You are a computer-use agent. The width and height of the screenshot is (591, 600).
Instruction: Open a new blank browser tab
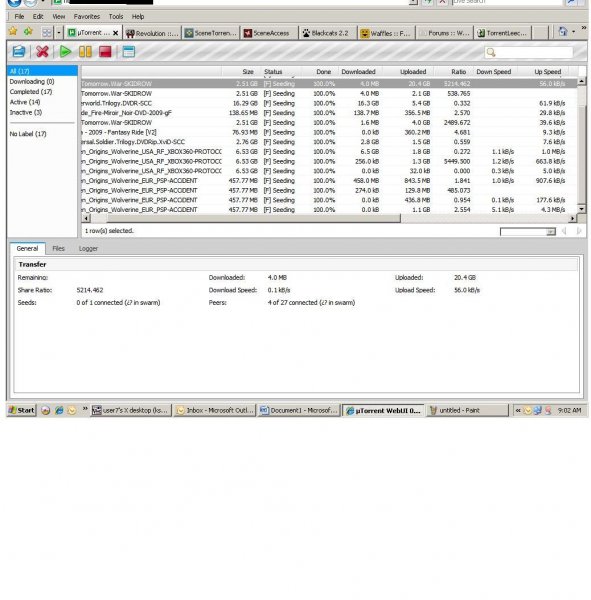coord(540,33)
